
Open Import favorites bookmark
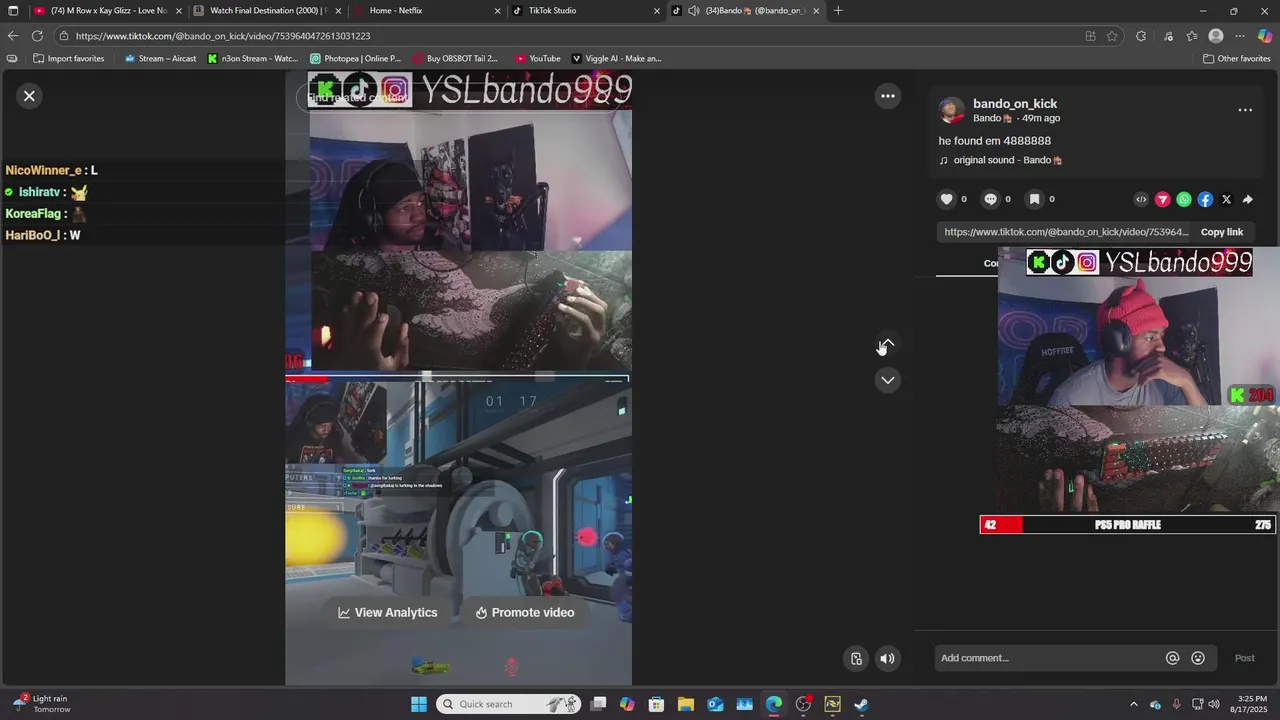(68, 59)
